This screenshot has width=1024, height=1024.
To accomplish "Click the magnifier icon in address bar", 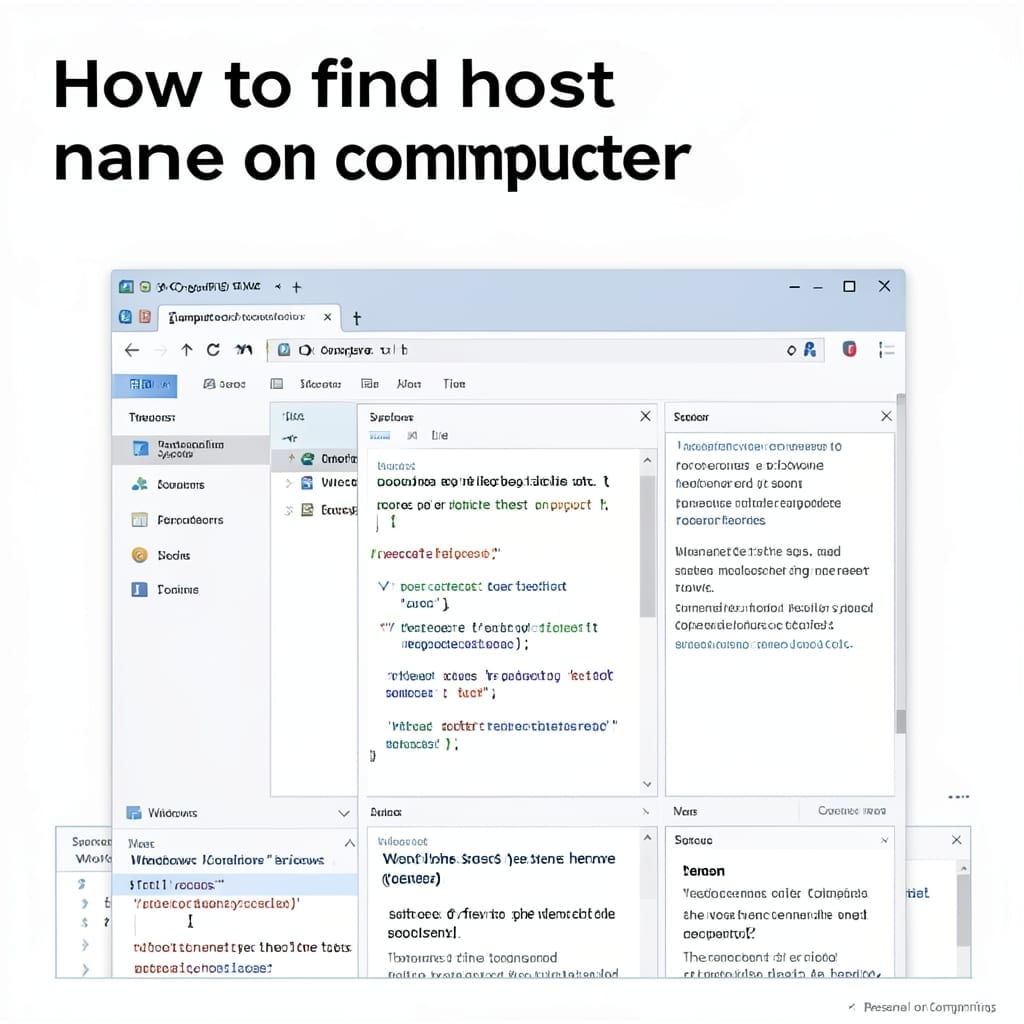I will (x=305, y=351).
